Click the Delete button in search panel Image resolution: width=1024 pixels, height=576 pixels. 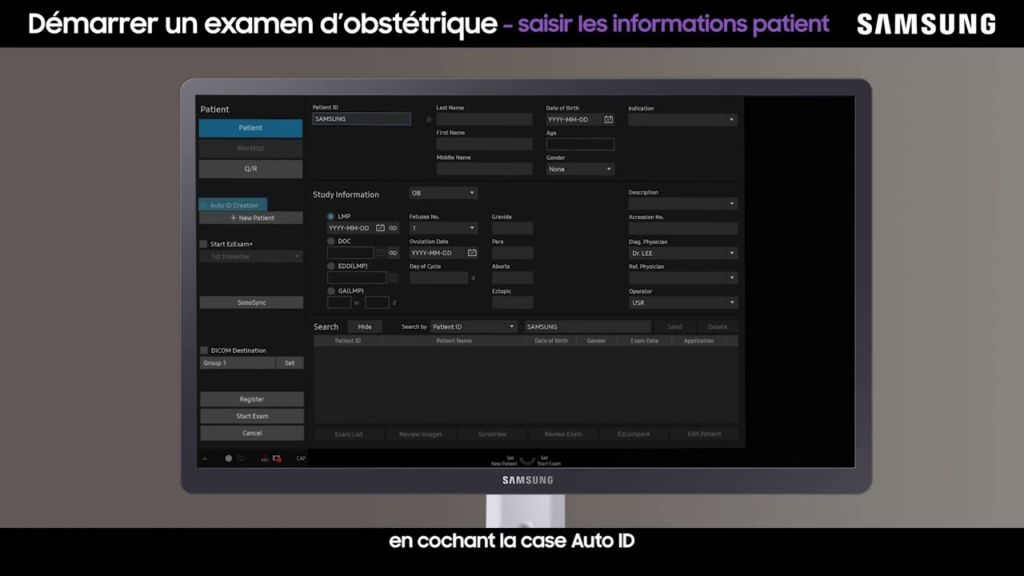coord(717,327)
